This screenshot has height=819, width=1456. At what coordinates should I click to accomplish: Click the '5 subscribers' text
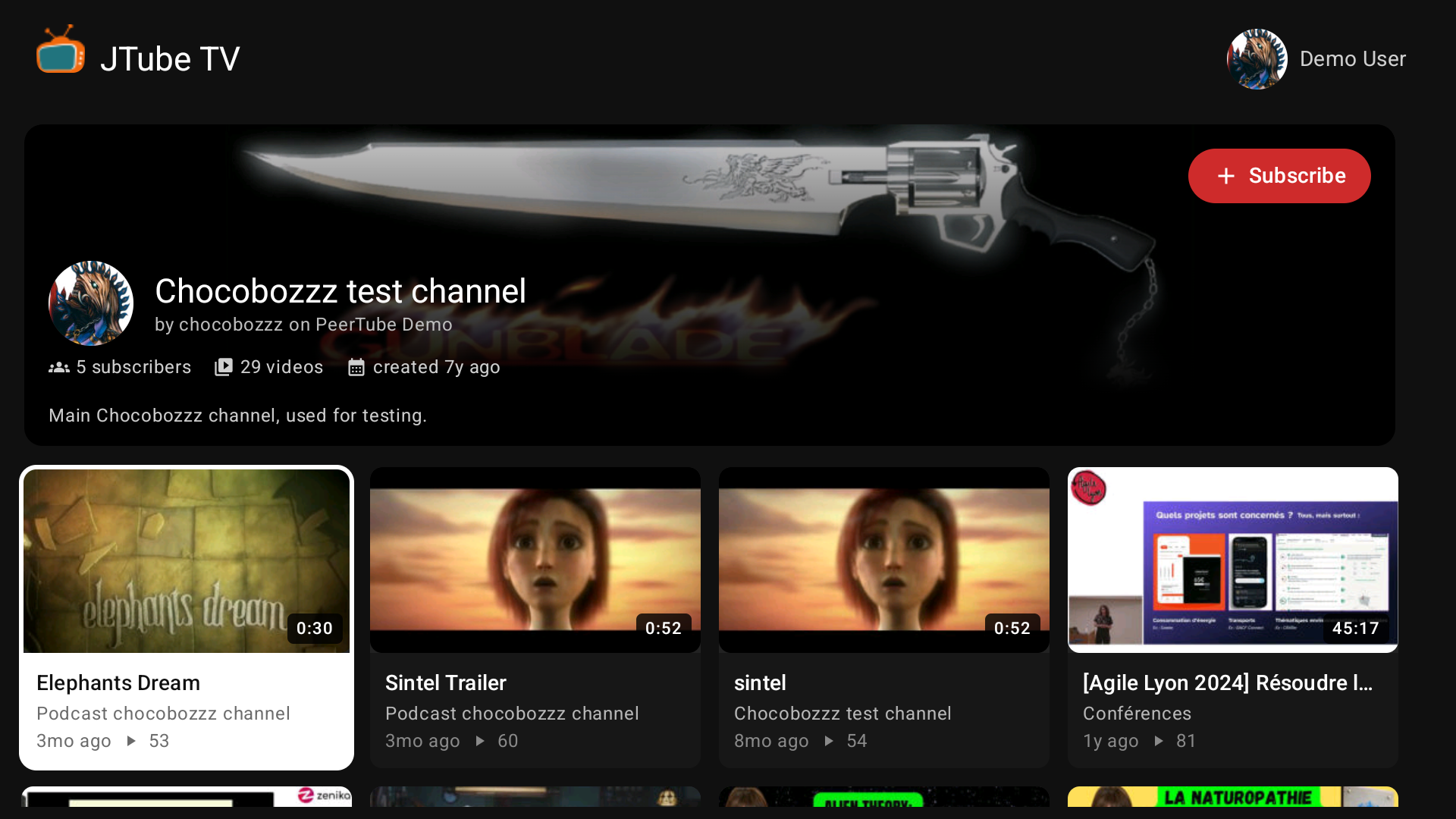click(133, 367)
